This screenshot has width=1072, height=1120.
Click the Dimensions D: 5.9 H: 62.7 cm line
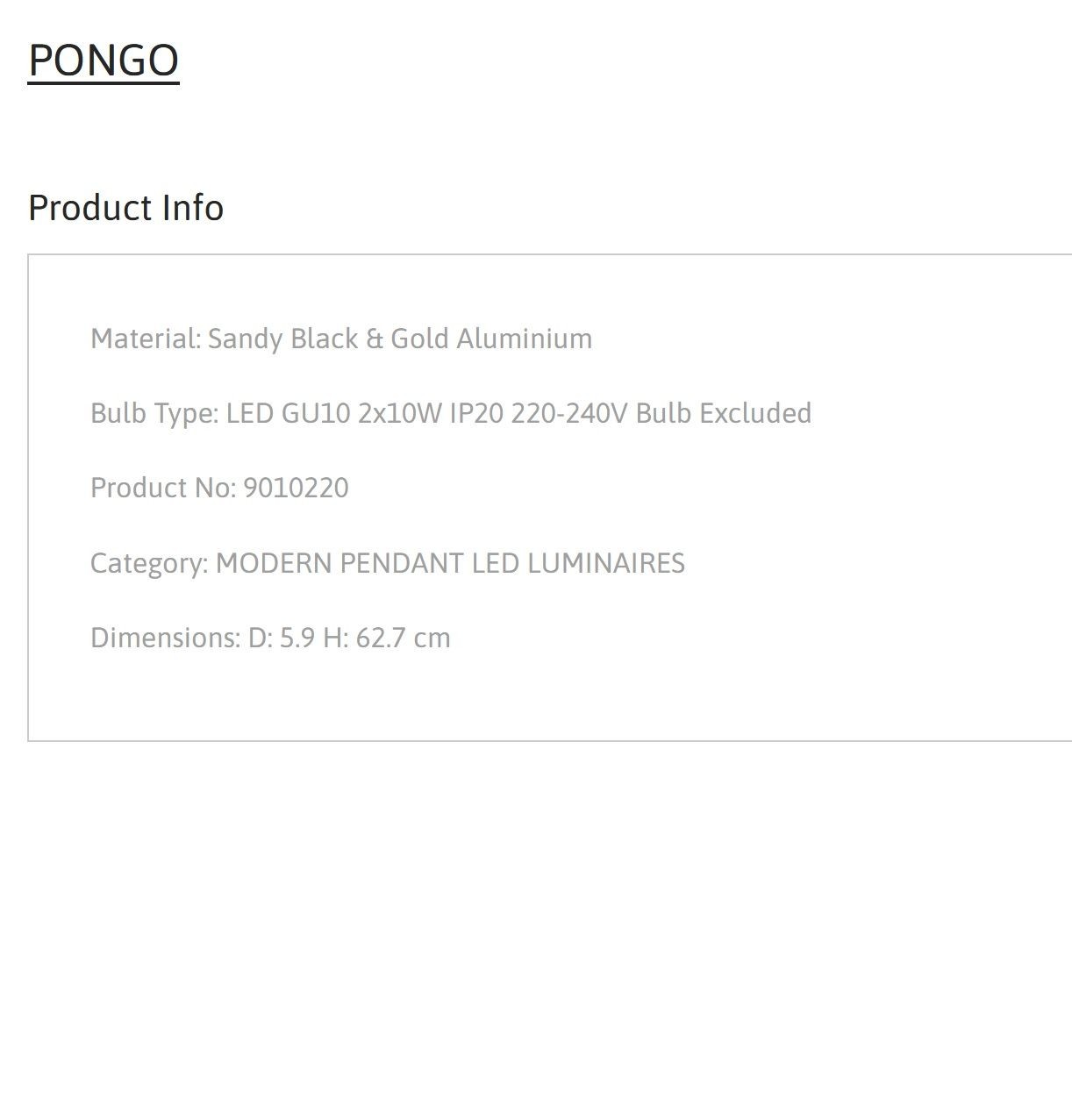click(270, 638)
